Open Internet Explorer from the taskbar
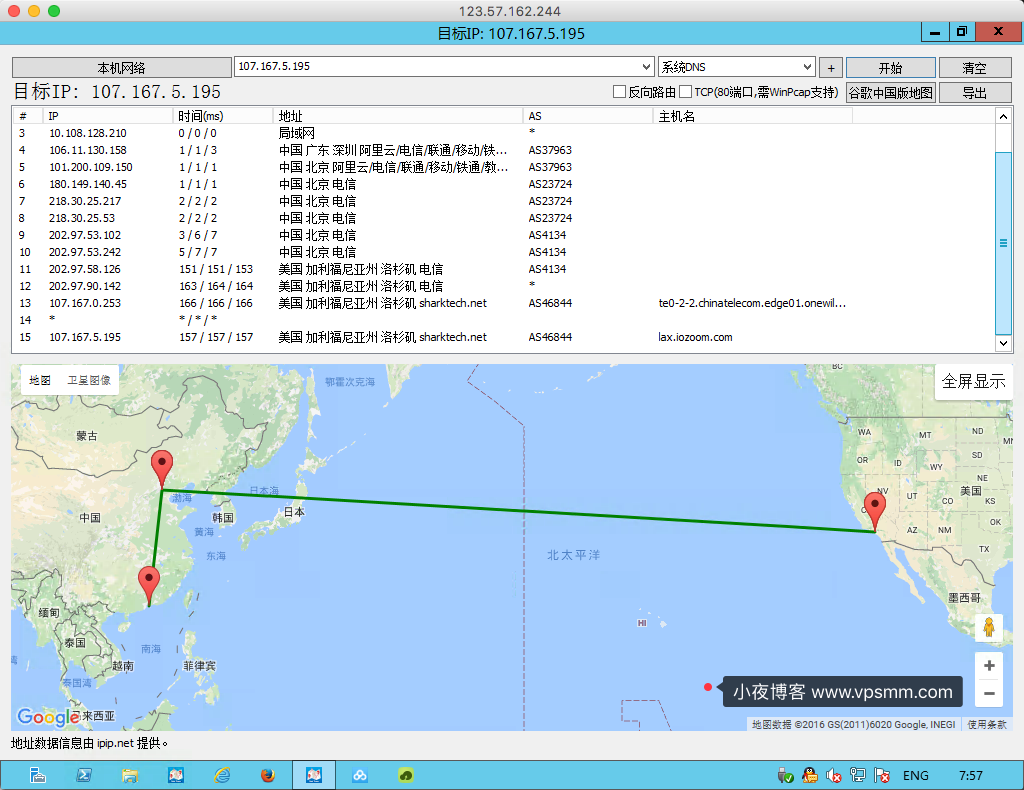The width and height of the screenshot is (1024, 790). coord(222,775)
